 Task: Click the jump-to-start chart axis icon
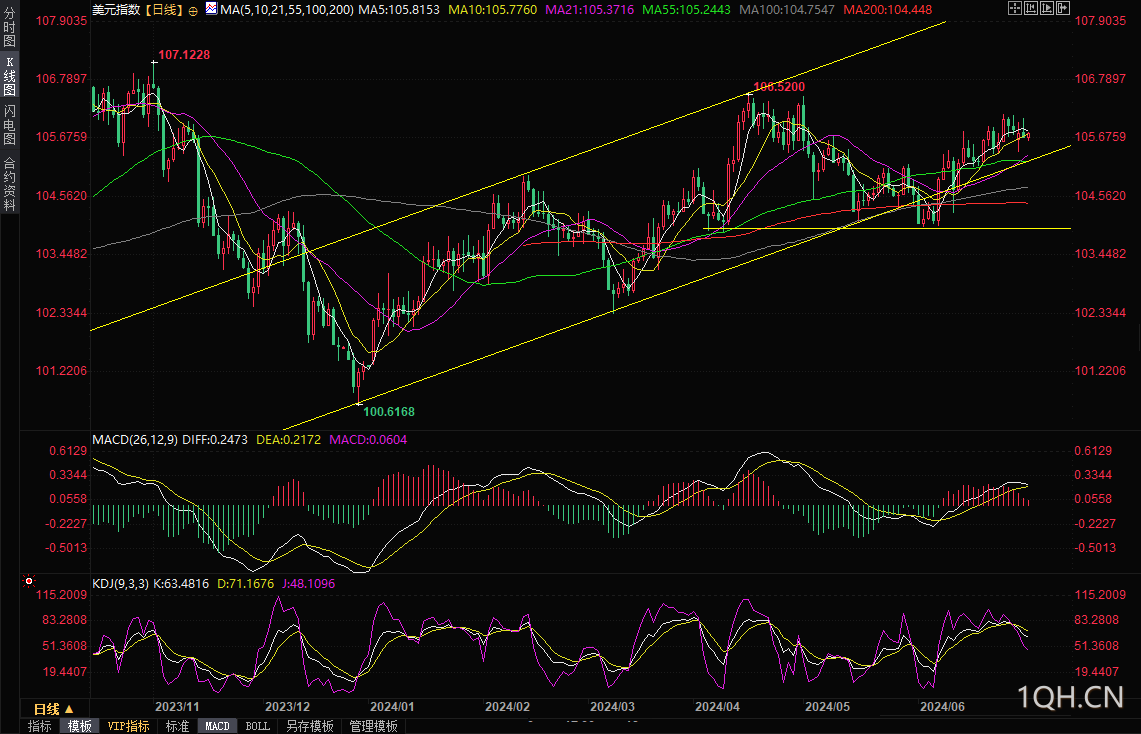click(1030, 8)
